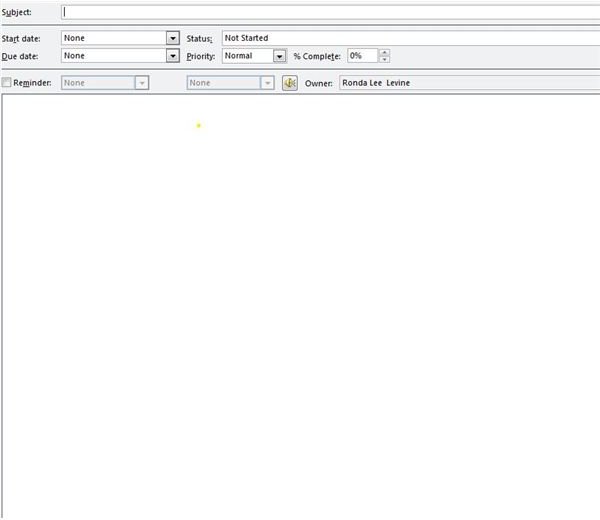Expand the Priority dropdown arrow

(x=280, y=56)
